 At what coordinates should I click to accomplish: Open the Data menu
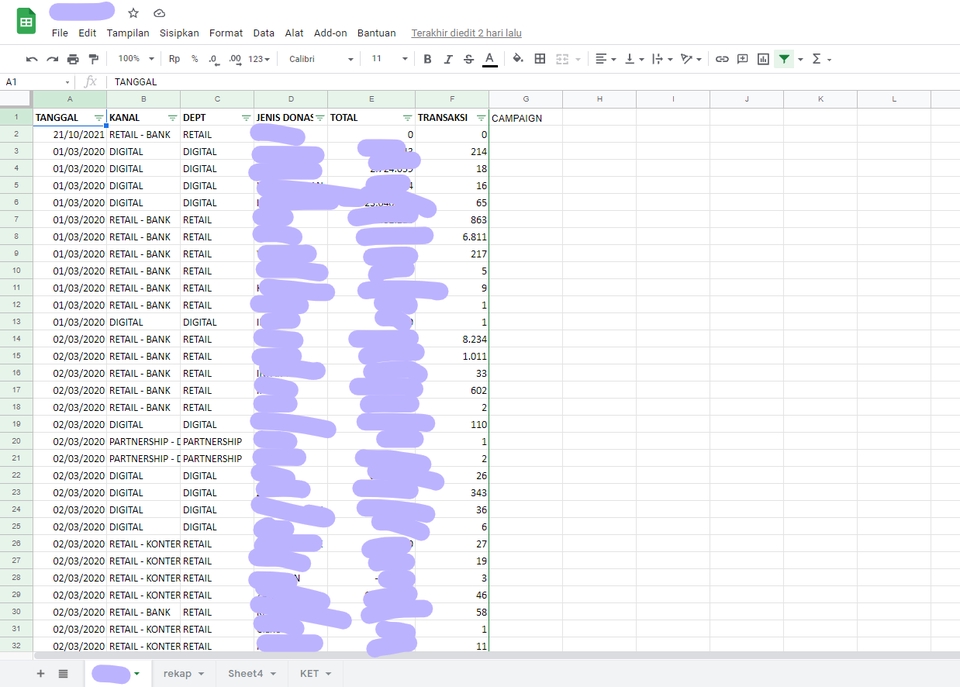coord(264,33)
